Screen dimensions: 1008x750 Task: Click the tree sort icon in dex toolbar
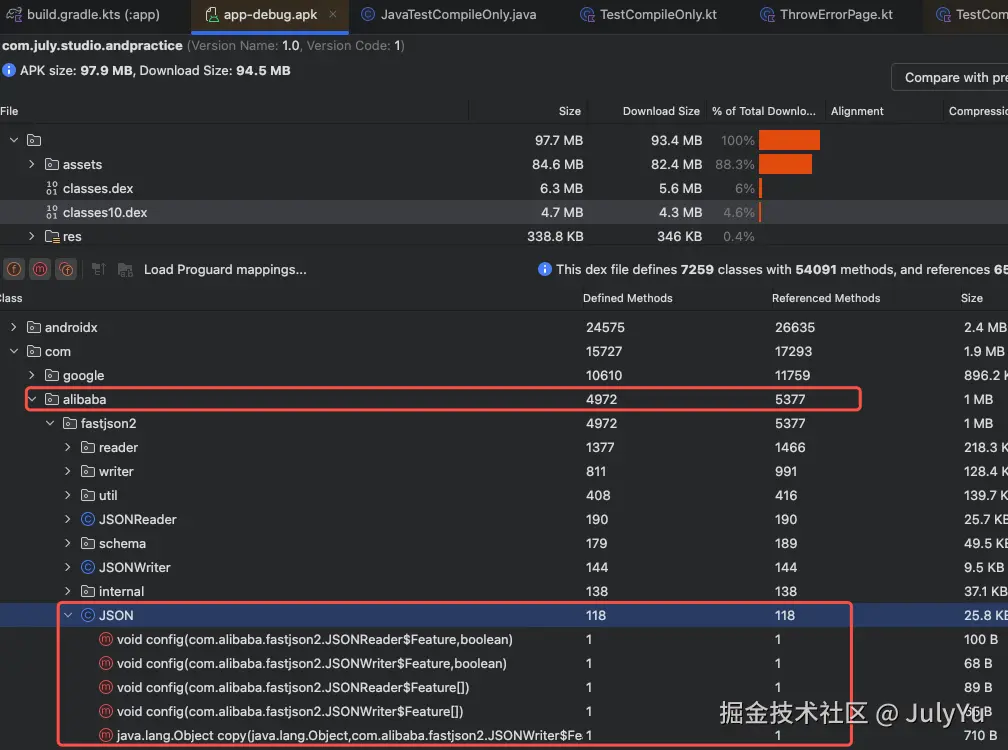[99, 268]
